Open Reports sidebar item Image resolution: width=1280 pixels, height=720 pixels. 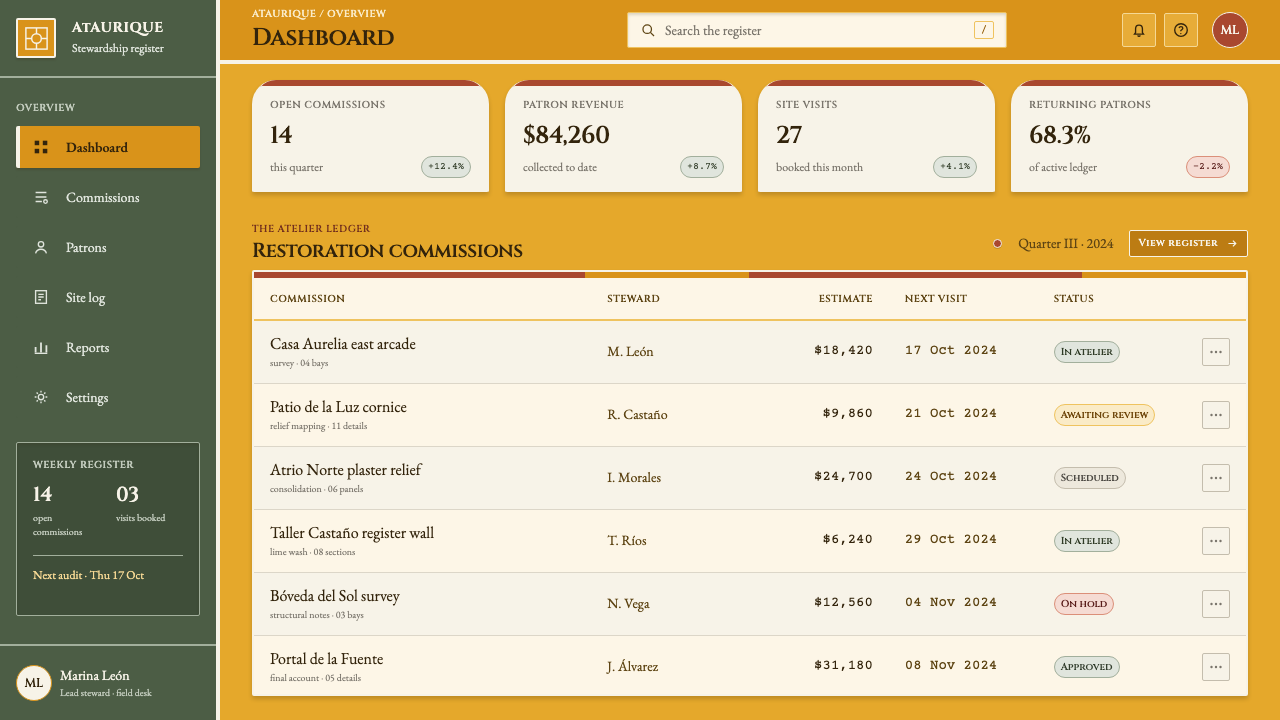pyautogui.click(x=108, y=347)
